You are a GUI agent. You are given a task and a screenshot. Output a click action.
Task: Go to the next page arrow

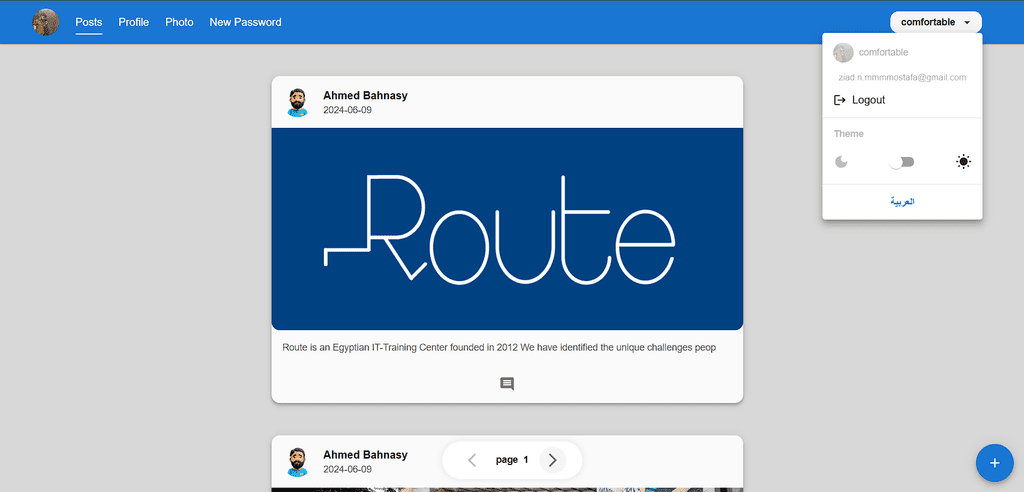[552, 460]
